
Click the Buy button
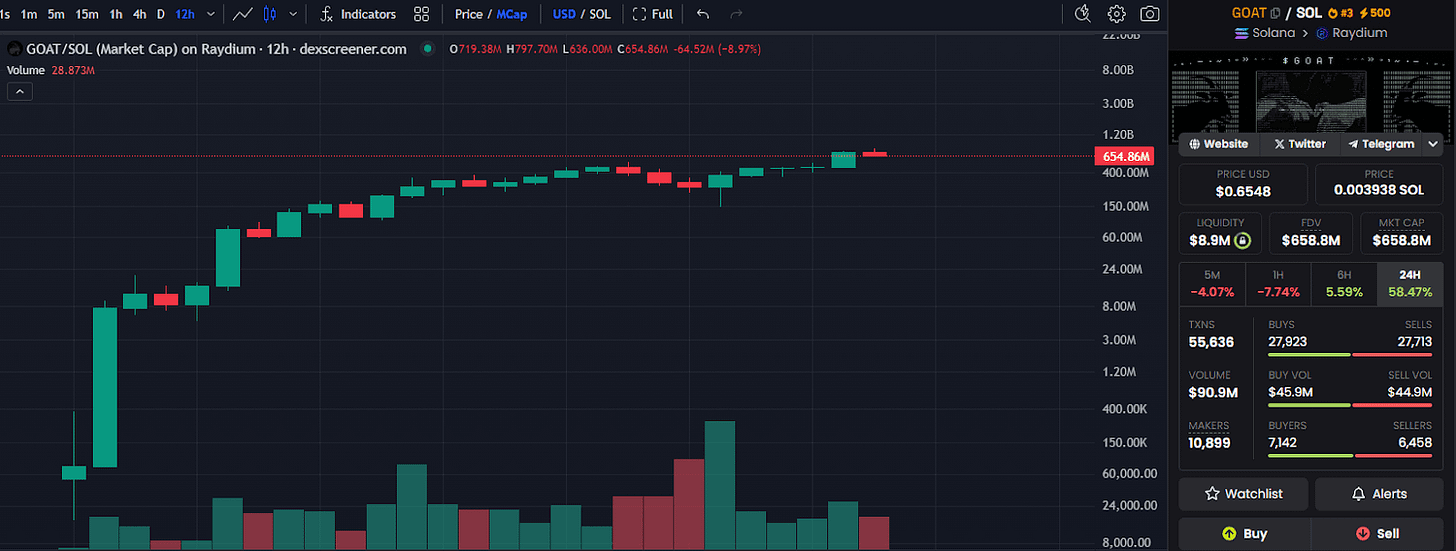[1244, 534]
